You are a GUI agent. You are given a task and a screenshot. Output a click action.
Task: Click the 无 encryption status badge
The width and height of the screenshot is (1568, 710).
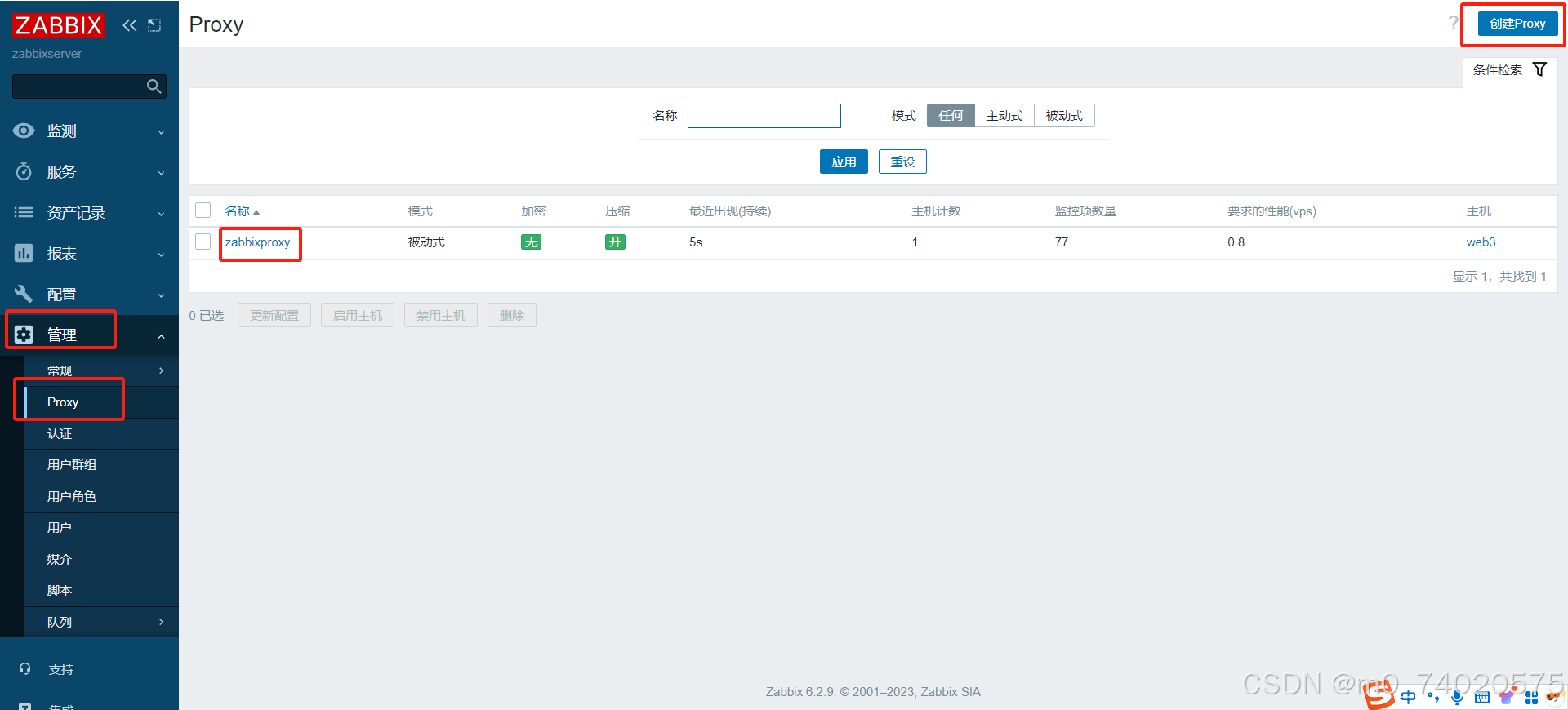point(531,242)
